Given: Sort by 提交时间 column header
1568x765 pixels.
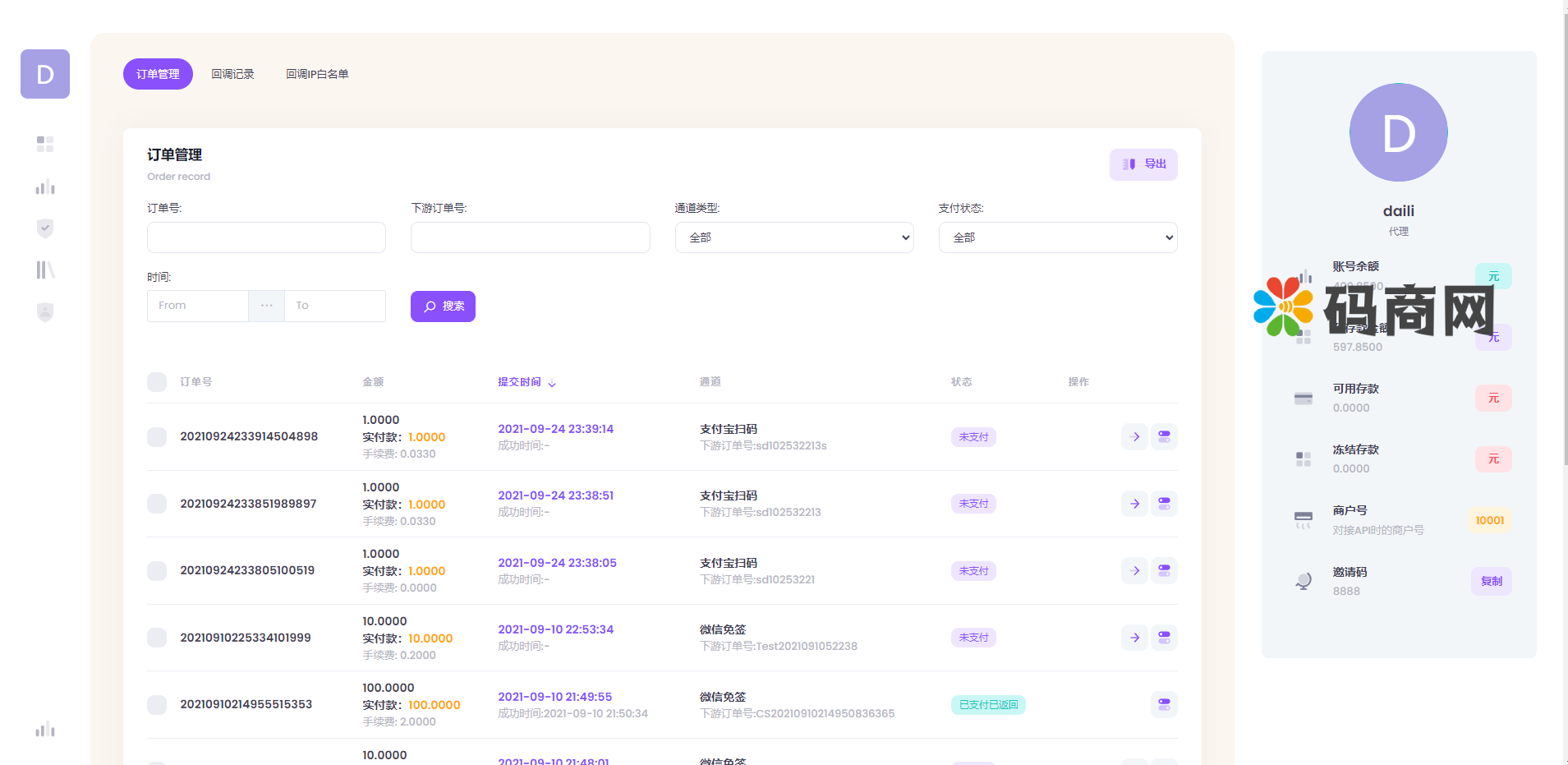Looking at the screenshot, I should tap(526, 382).
